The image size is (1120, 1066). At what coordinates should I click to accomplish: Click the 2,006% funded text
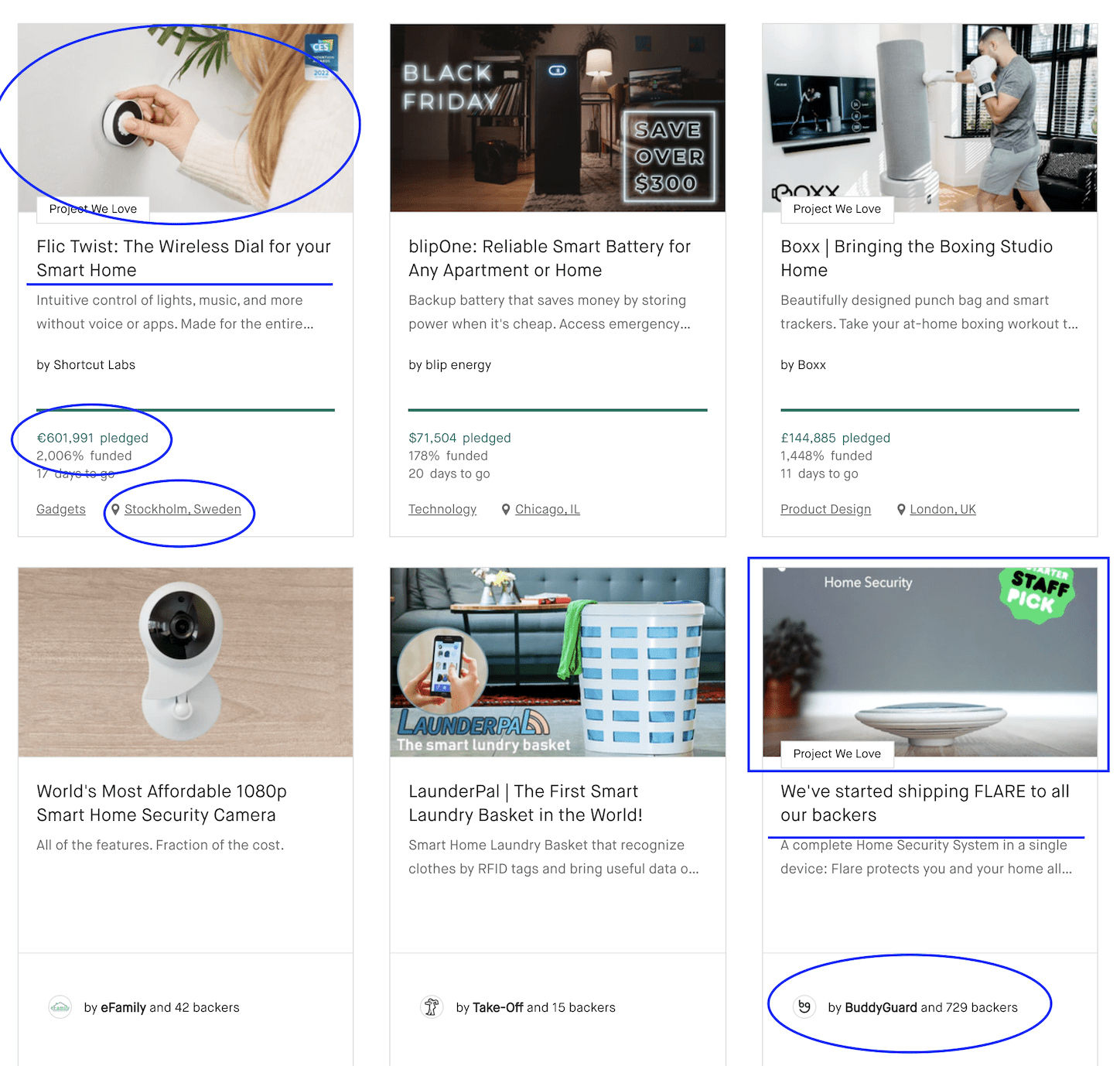point(84,456)
